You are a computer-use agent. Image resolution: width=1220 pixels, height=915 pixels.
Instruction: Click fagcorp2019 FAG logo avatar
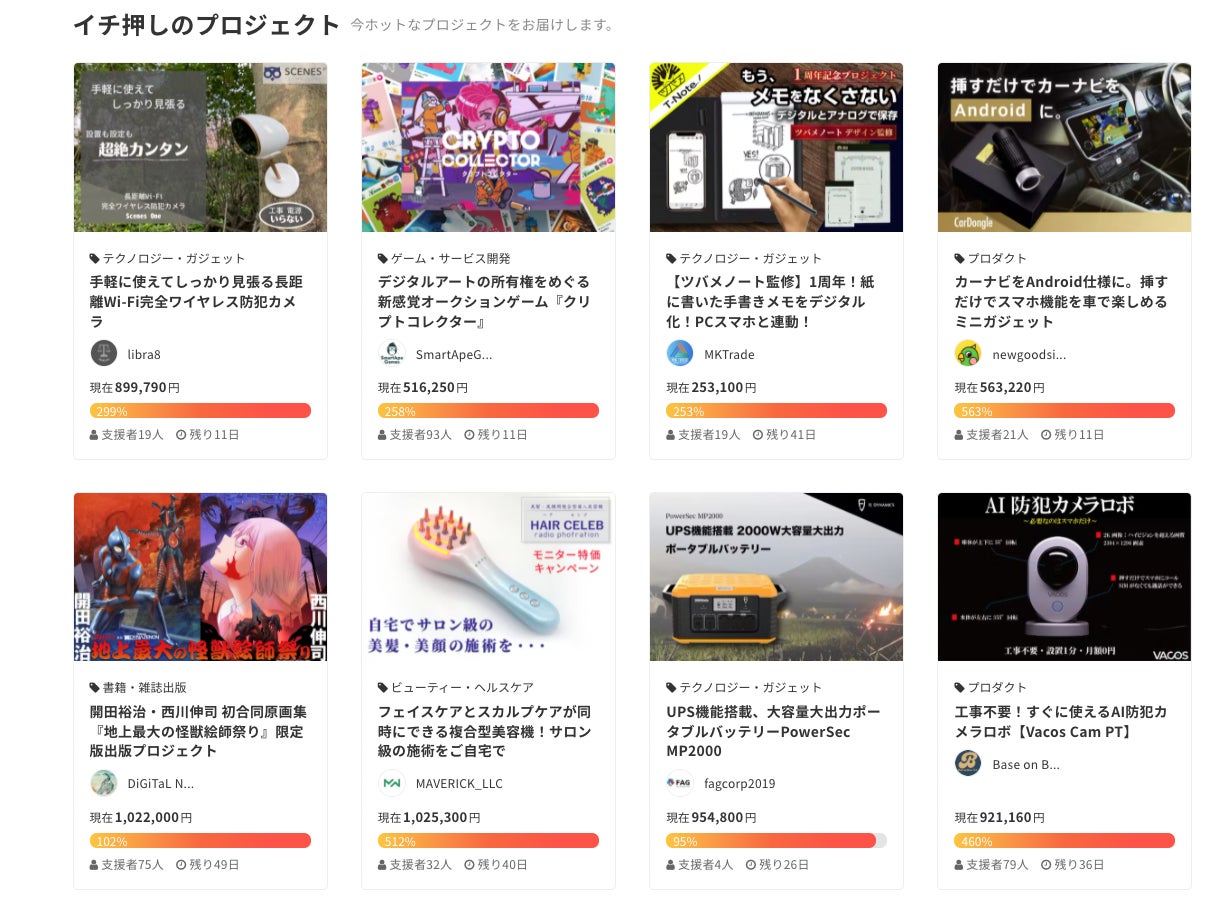(680, 783)
